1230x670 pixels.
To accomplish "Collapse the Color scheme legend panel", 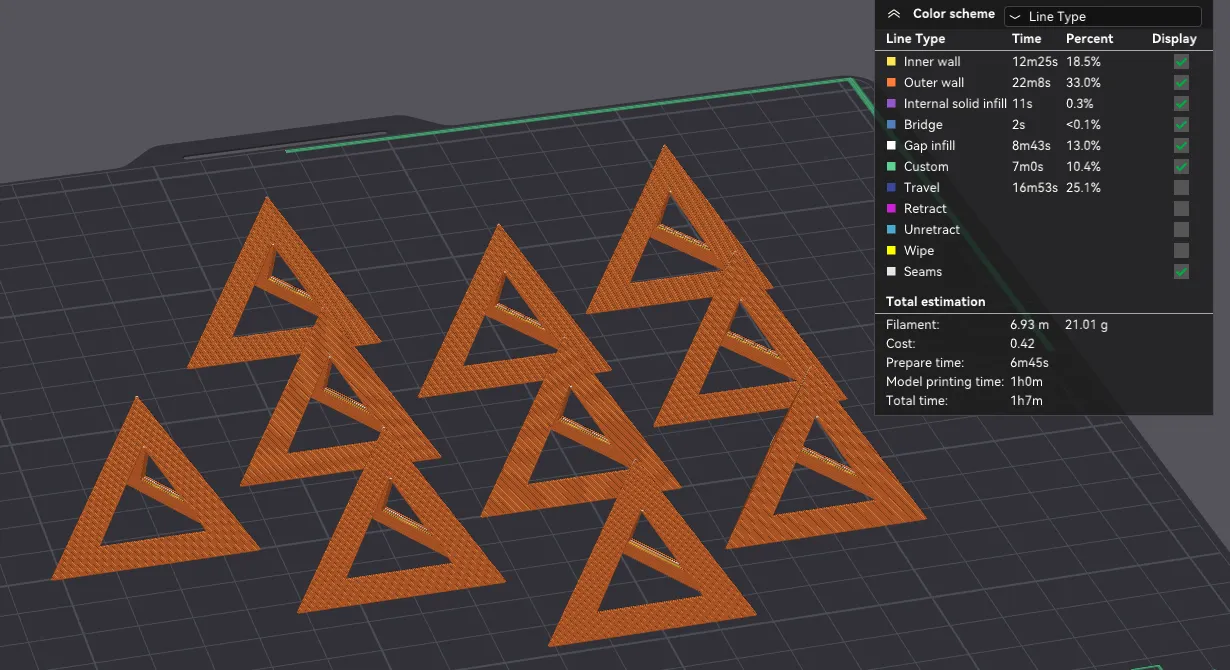I will coord(894,15).
